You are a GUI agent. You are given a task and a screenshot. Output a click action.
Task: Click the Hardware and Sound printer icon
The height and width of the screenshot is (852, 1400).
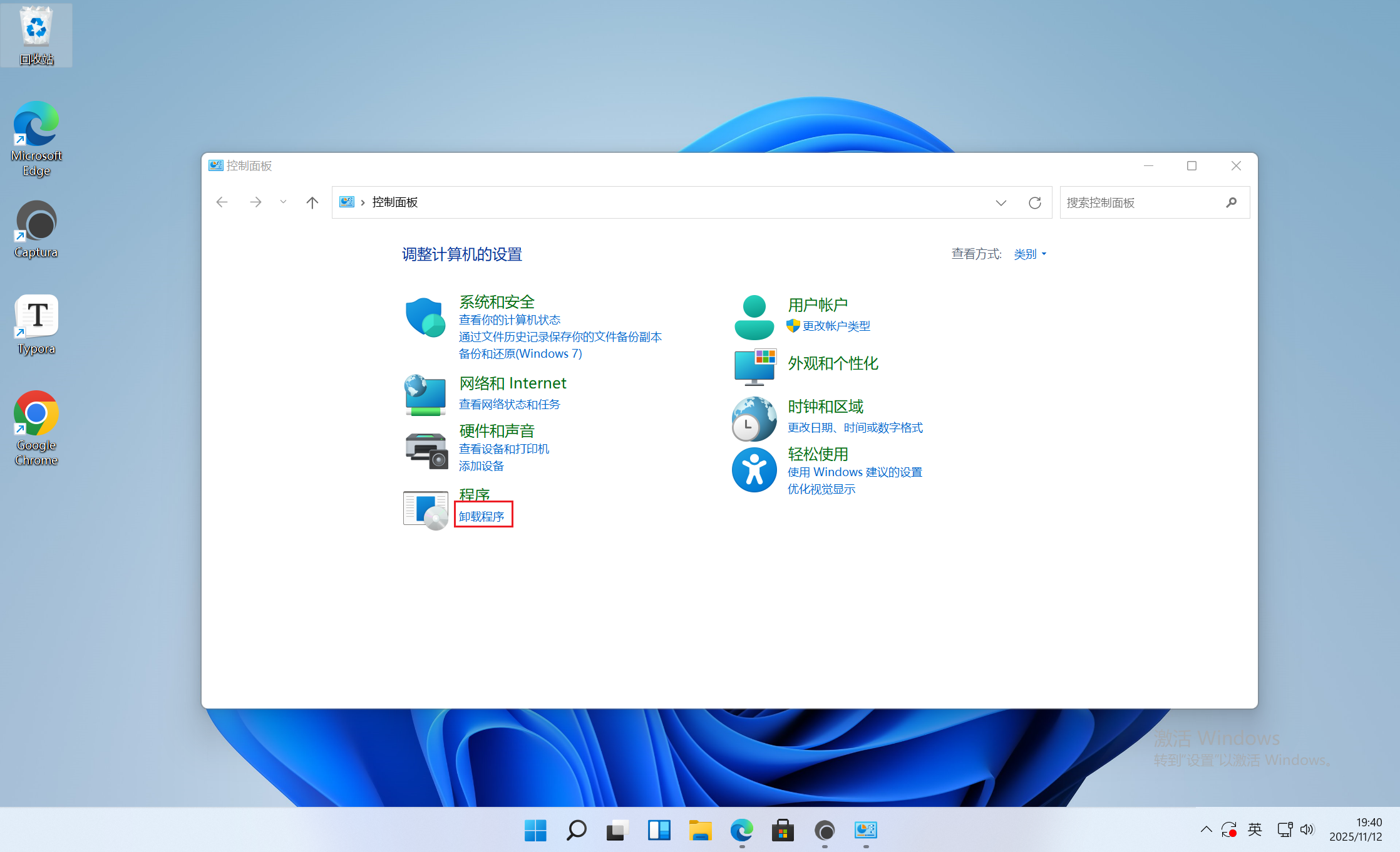[x=426, y=450]
